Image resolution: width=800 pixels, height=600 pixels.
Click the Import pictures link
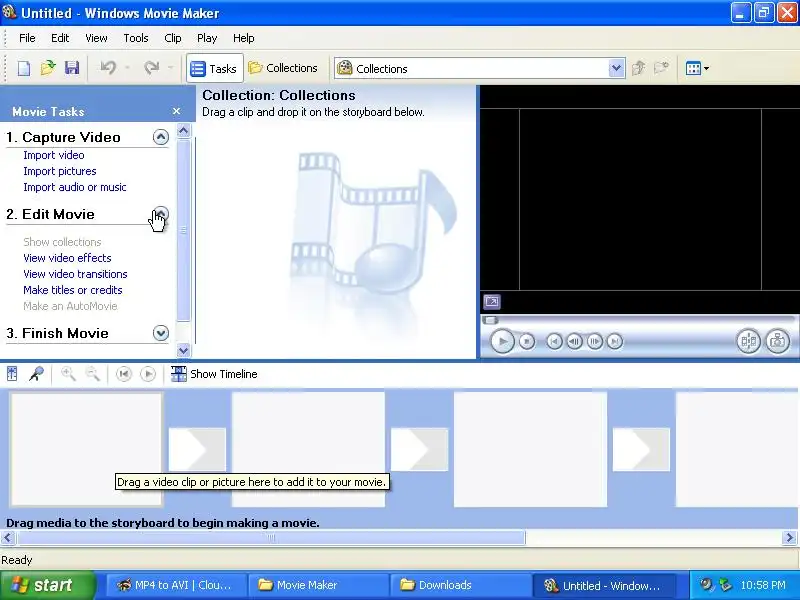tap(60, 171)
